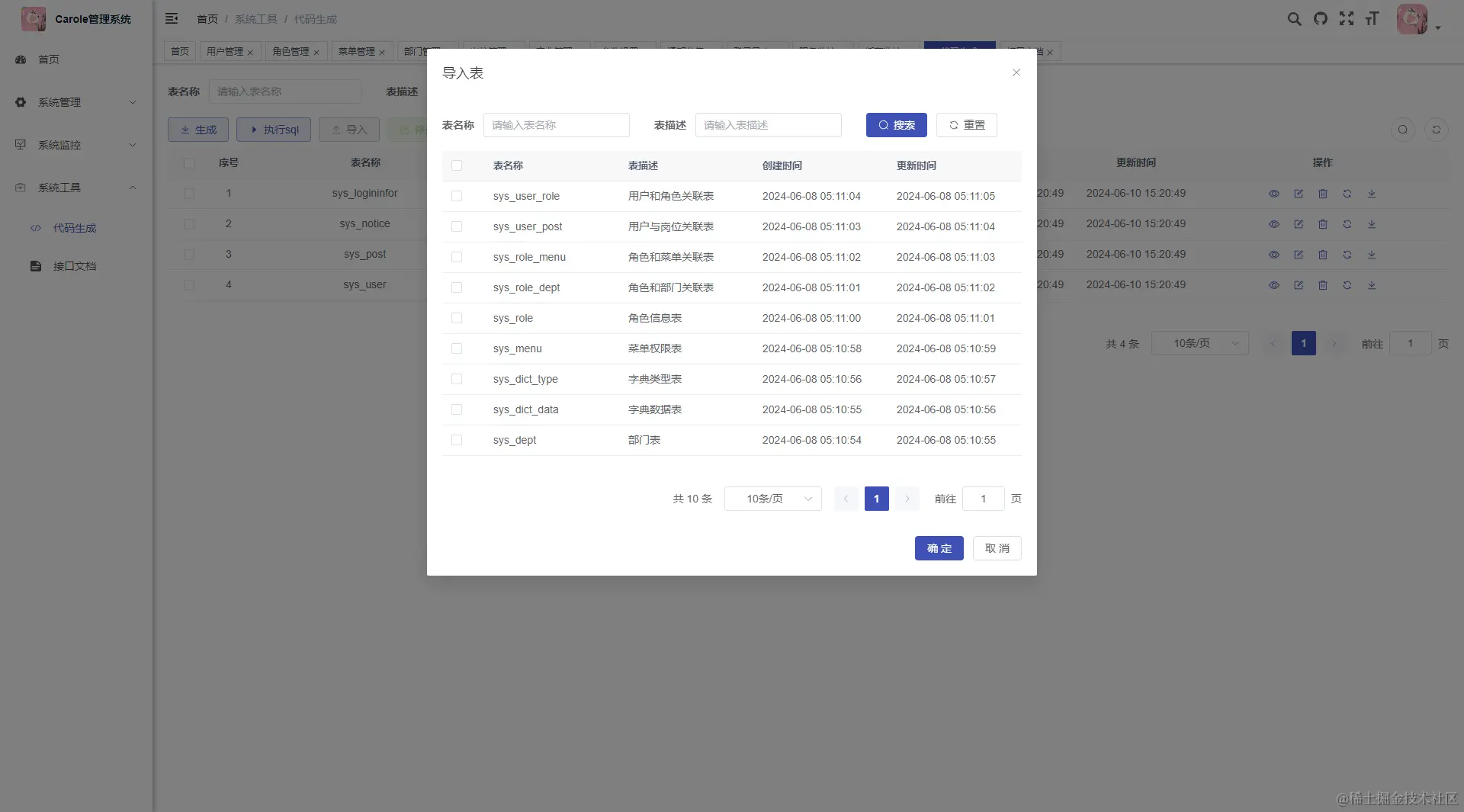Viewport: 1464px width, 812px height.
Task: Click delete trash icon for sys_logininfor row
Action: click(1323, 194)
